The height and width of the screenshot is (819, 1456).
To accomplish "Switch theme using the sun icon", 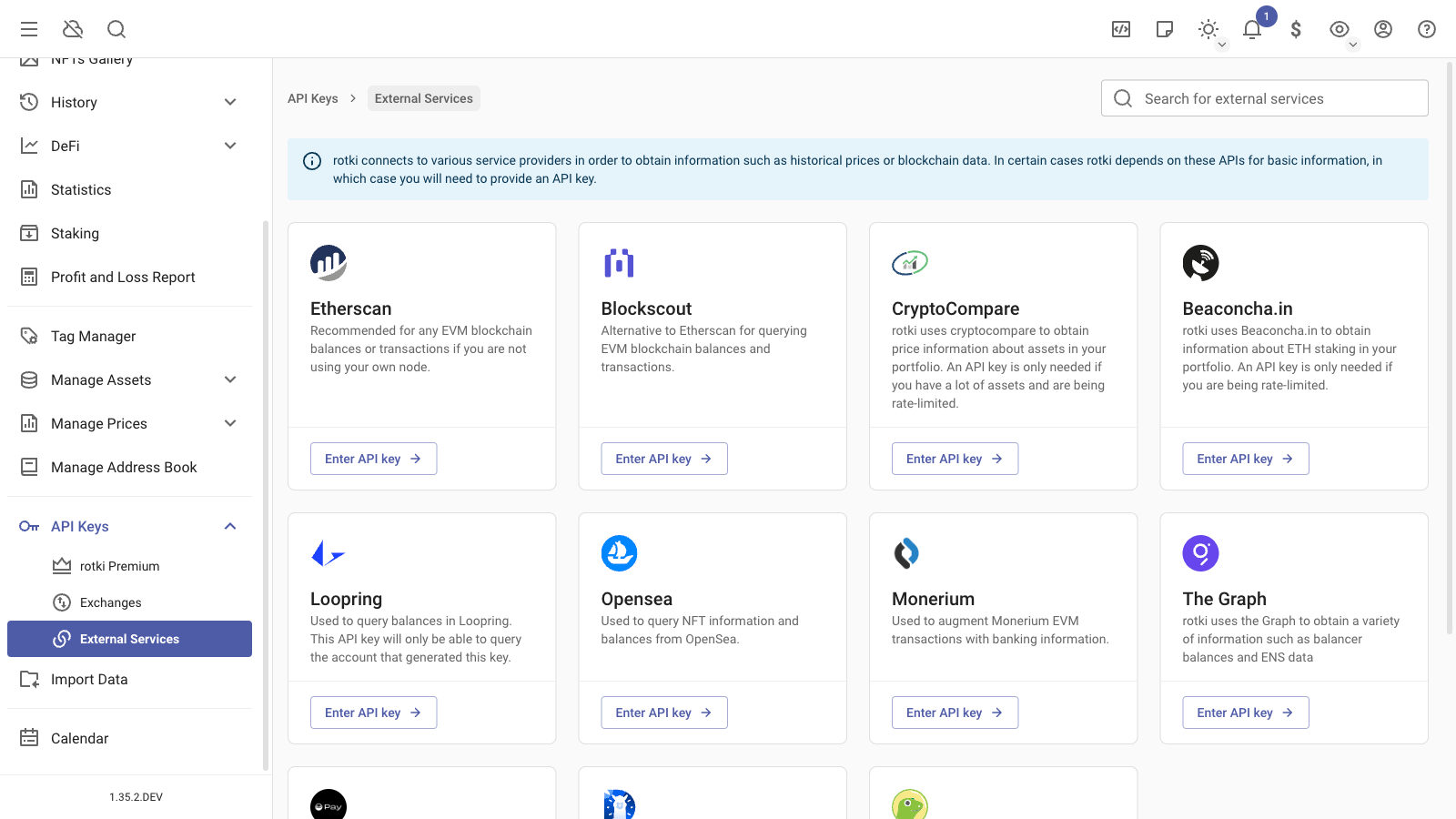I will point(1208,29).
